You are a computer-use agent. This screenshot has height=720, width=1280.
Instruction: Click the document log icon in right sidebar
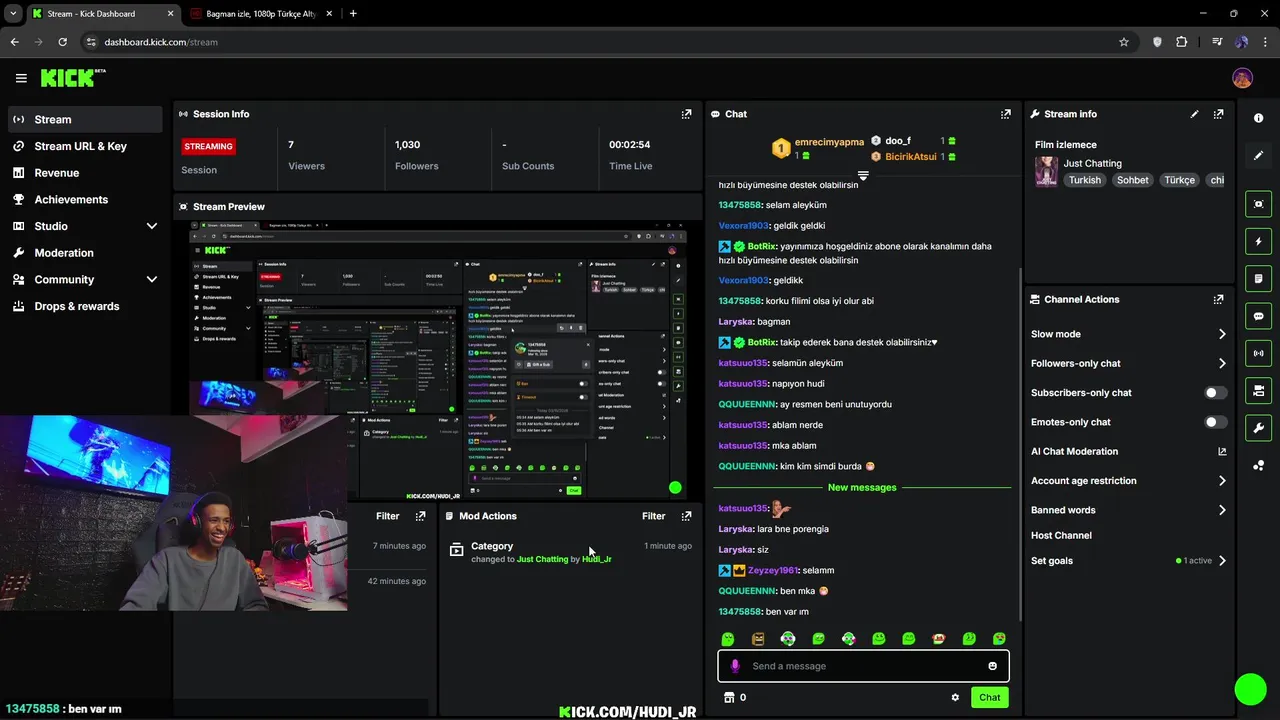point(1258,278)
